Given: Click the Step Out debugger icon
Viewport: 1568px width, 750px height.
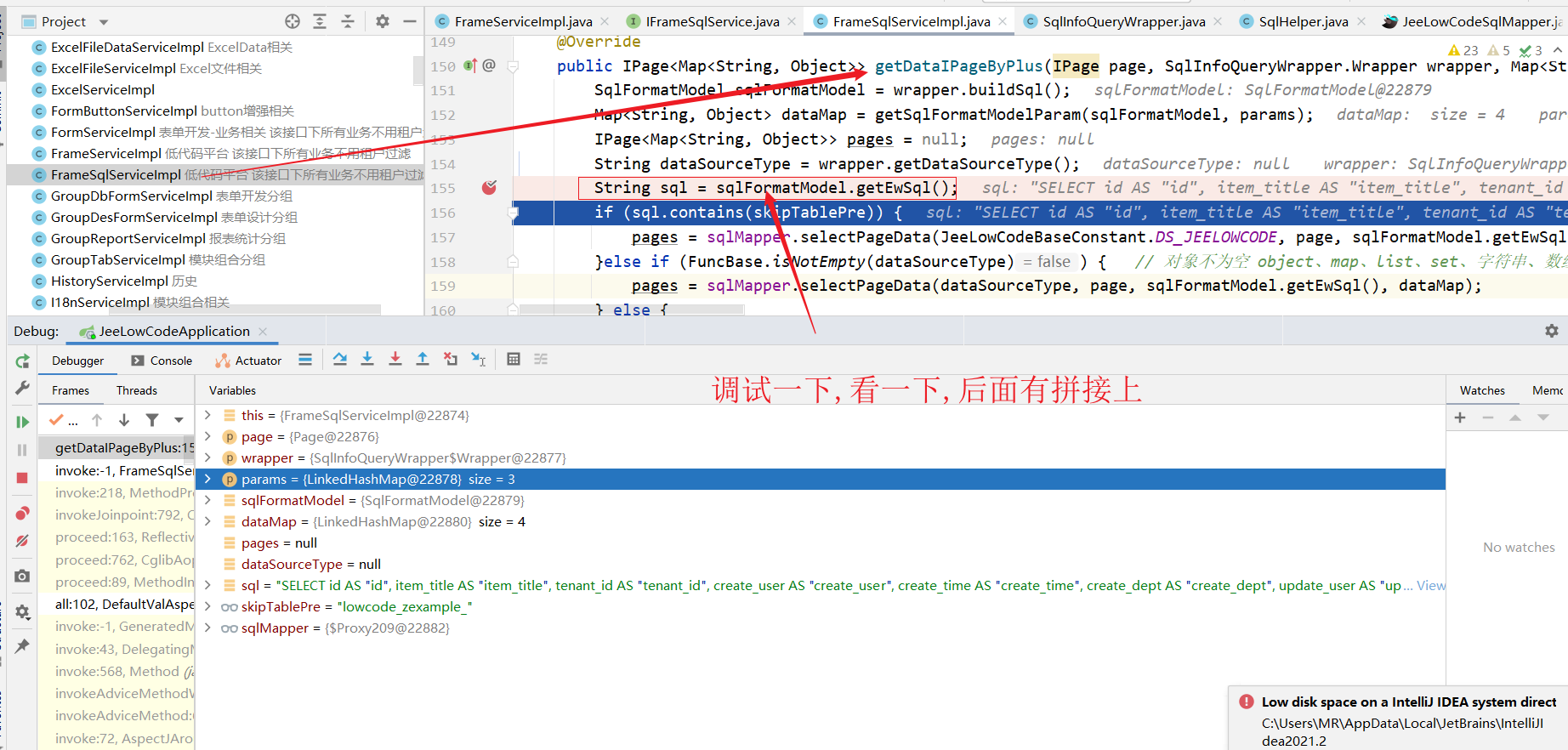Looking at the screenshot, I should (423, 360).
